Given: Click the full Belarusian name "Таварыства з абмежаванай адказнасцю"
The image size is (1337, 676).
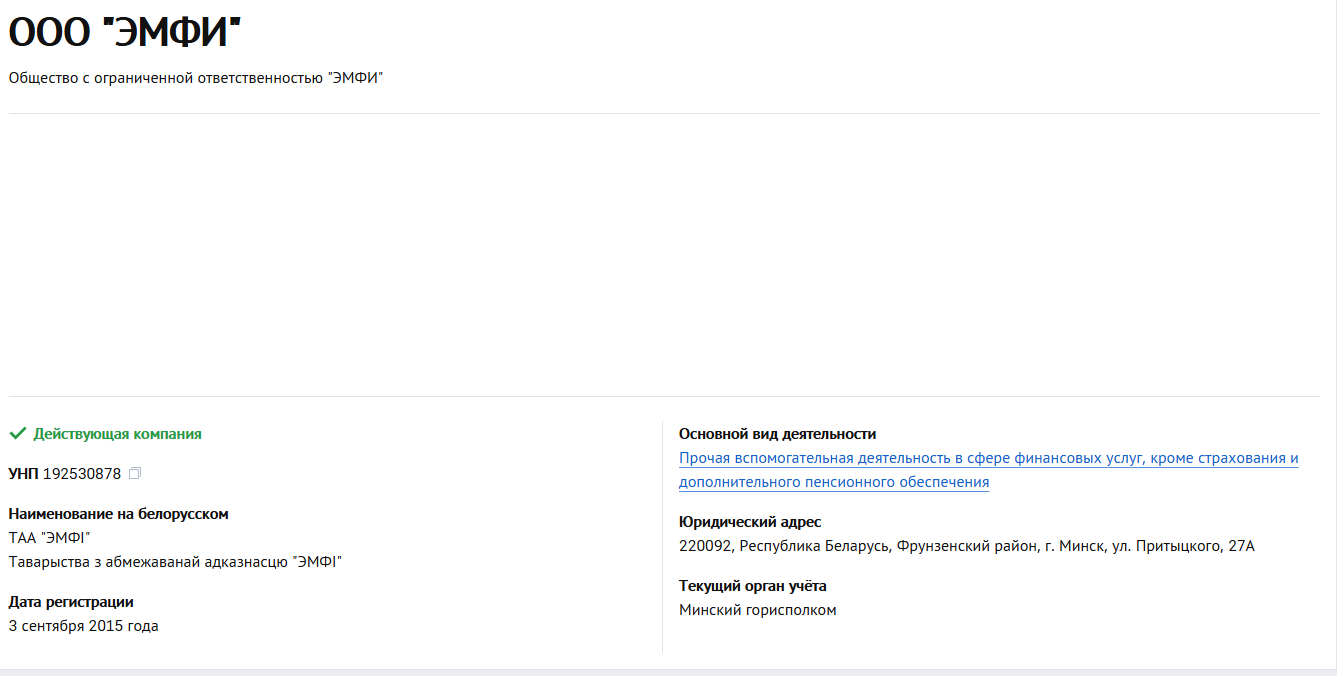Looking at the screenshot, I should tap(175, 562).
